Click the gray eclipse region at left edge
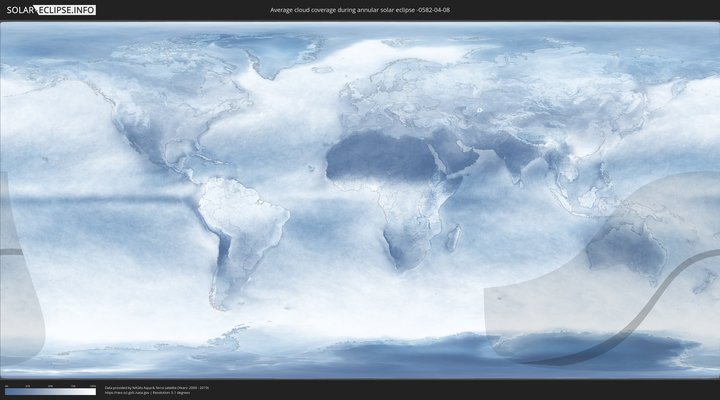 click(18, 280)
